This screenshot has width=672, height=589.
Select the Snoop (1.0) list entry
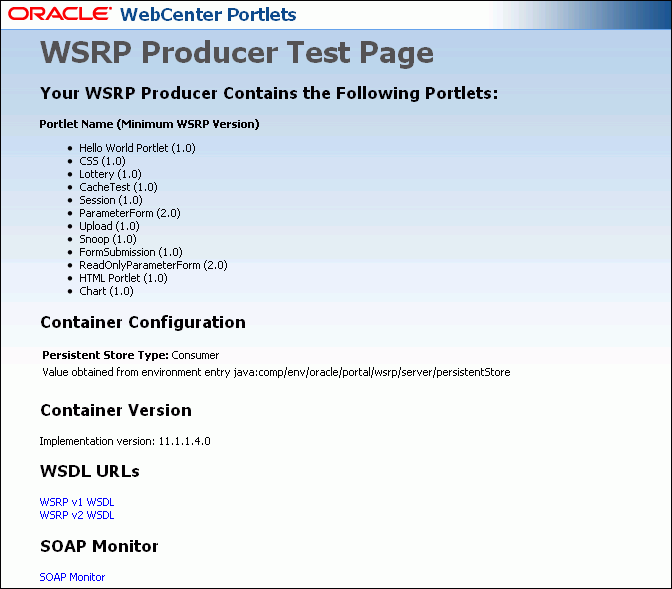coord(108,239)
